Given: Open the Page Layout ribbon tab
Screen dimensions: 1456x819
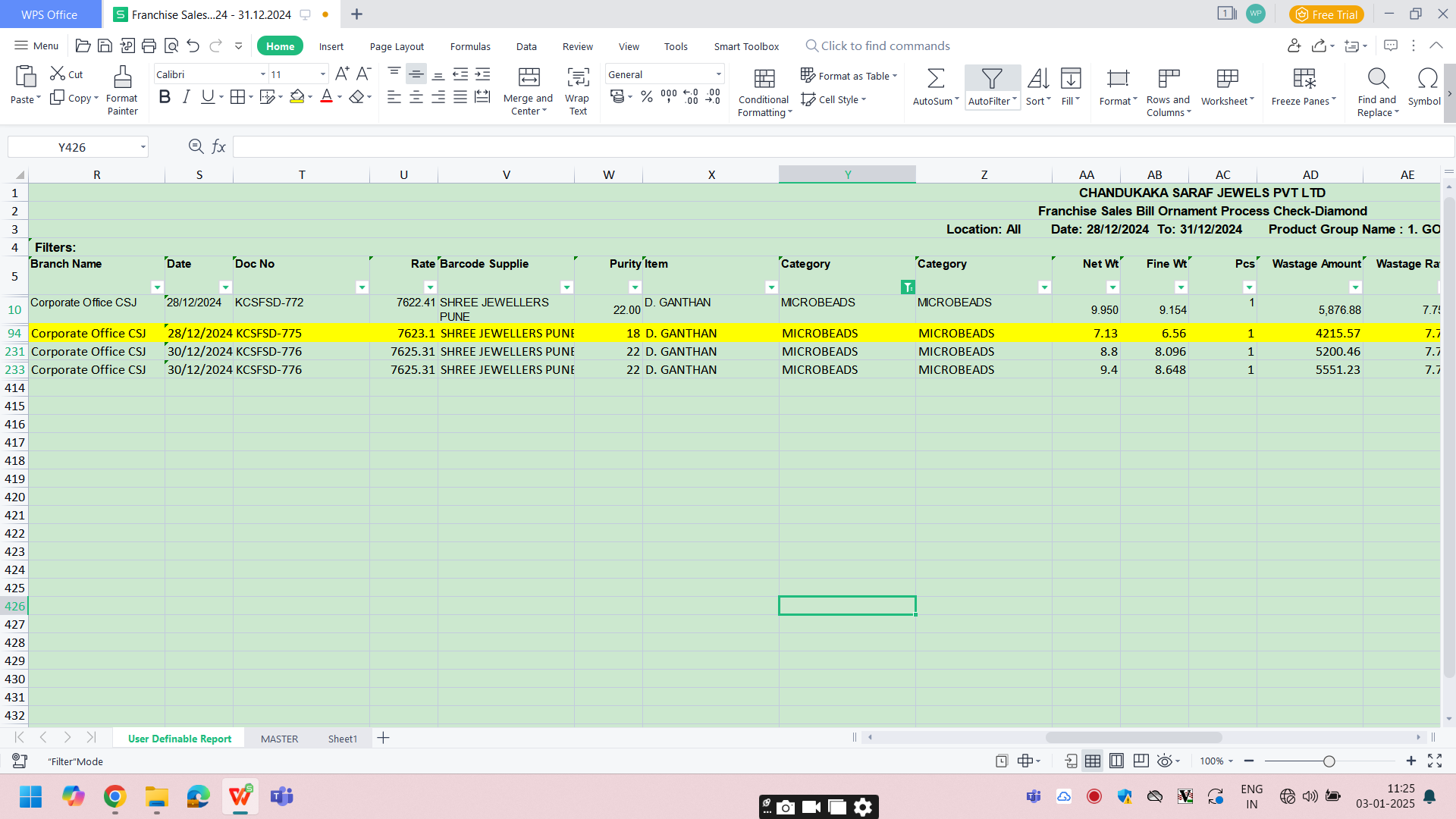Looking at the screenshot, I should [397, 46].
